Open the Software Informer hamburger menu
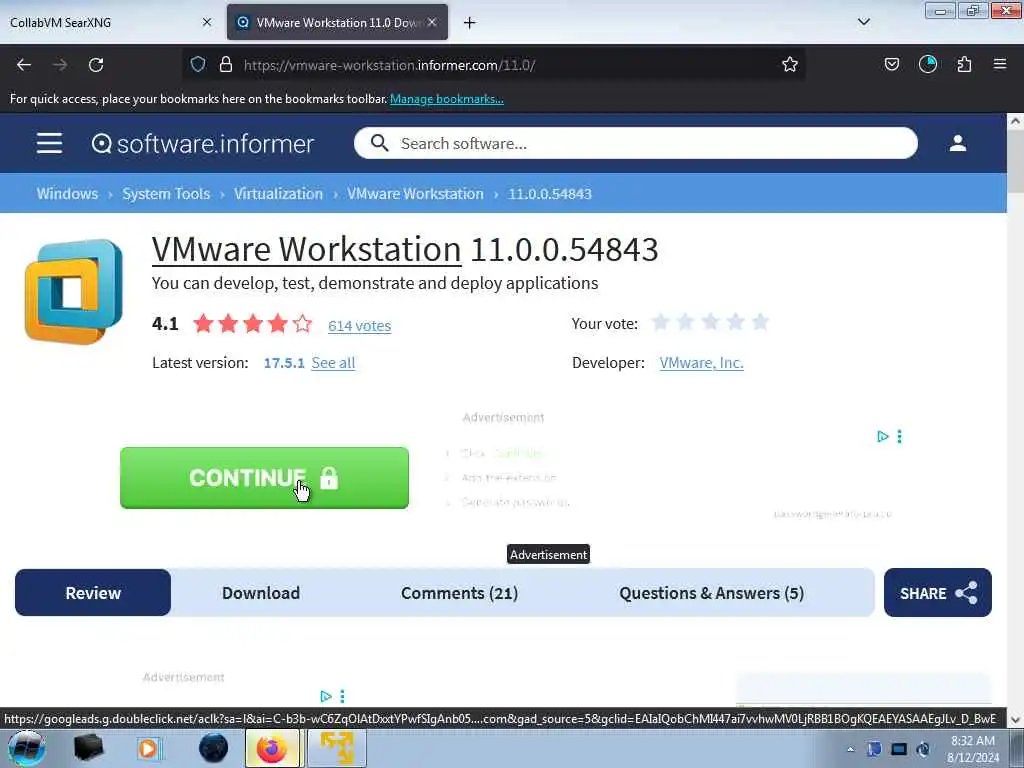The width and height of the screenshot is (1024, 768). pyautogui.click(x=50, y=143)
